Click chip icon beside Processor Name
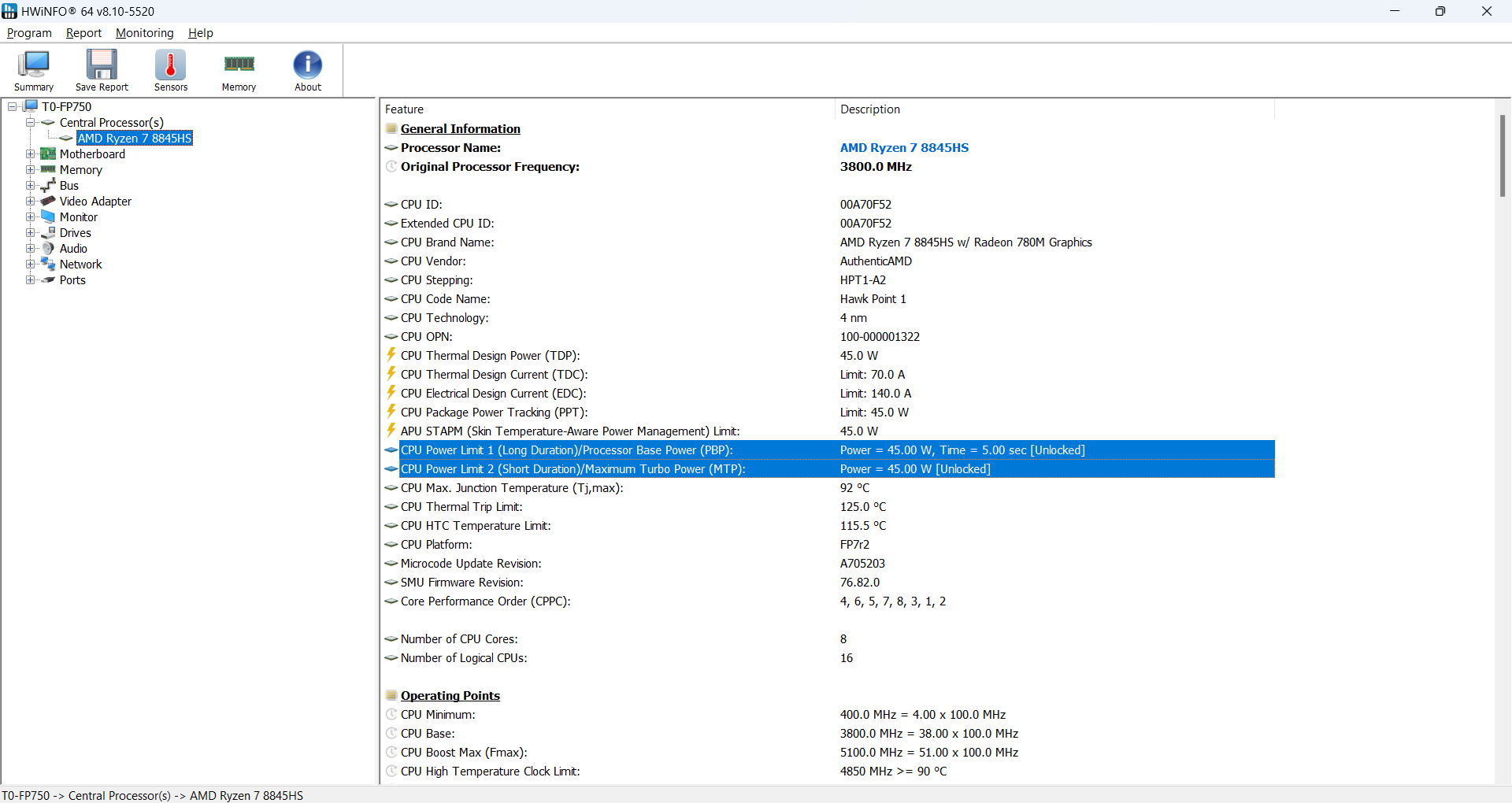The height and width of the screenshot is (803, 1512). (x=391, y=147)
